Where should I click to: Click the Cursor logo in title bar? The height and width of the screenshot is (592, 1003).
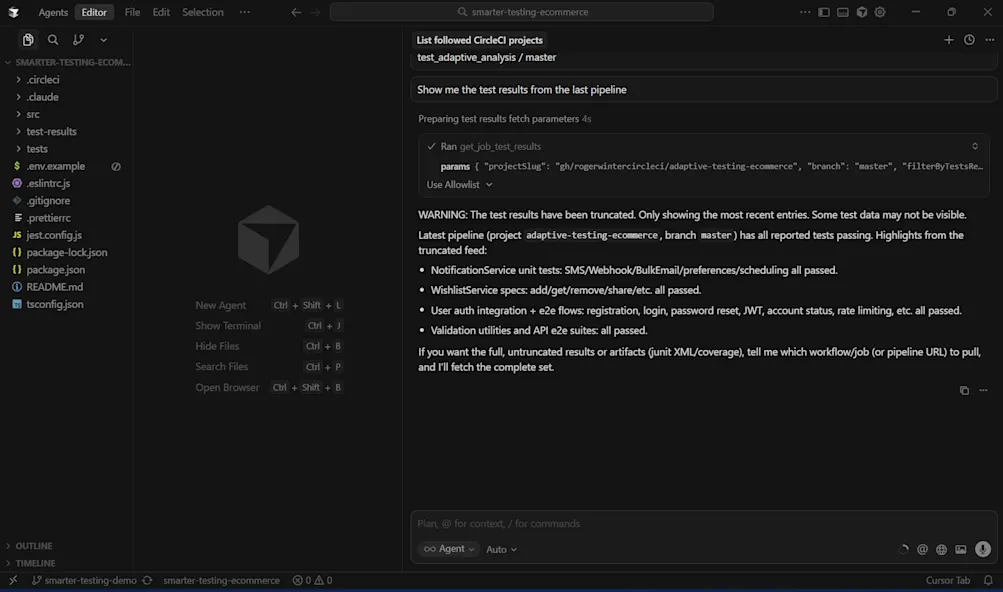(13, 12)
